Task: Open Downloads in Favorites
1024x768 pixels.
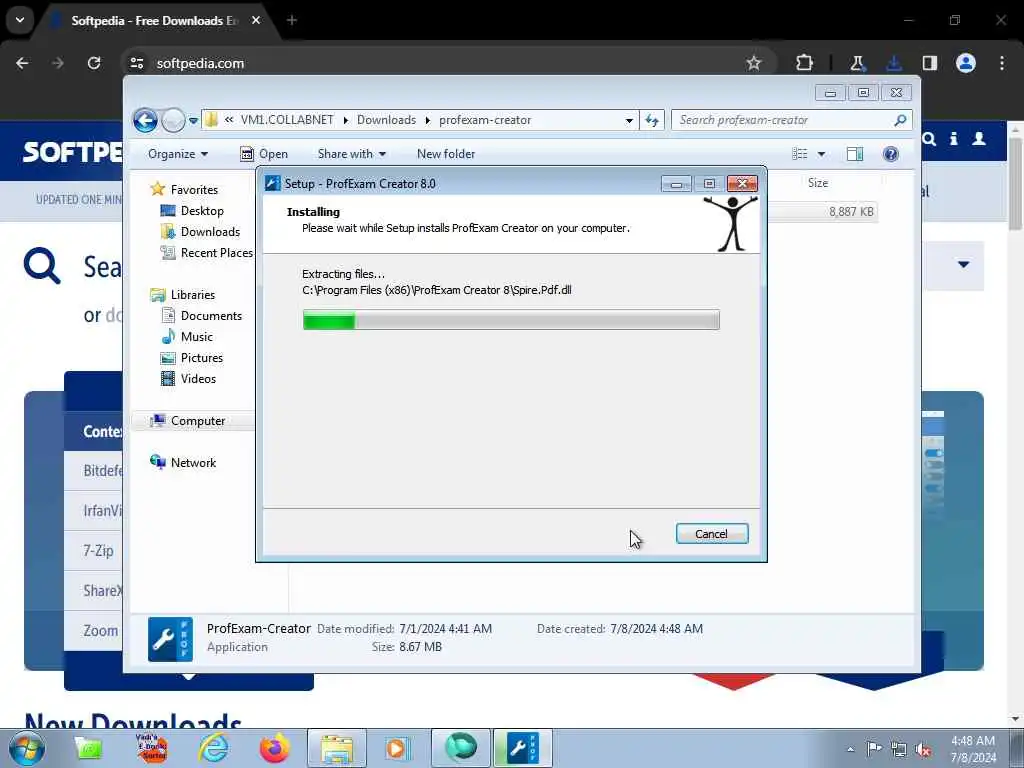Action: pyautogui.click(x=210, y=232)
